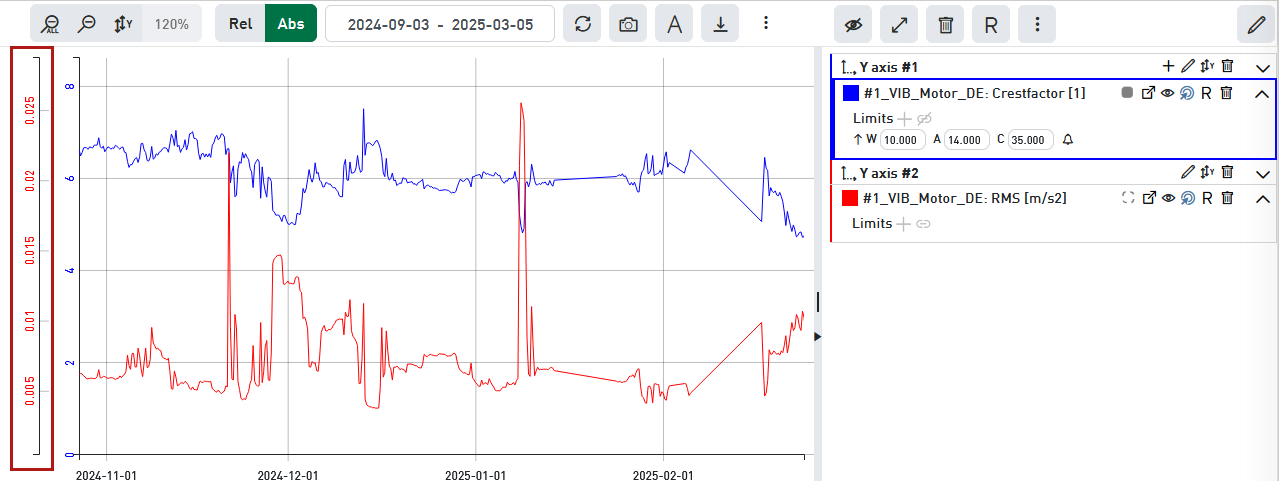Click the refresh chart icon
The image size is (1279, 481).
pyautogui.click(x=582, y=24)
